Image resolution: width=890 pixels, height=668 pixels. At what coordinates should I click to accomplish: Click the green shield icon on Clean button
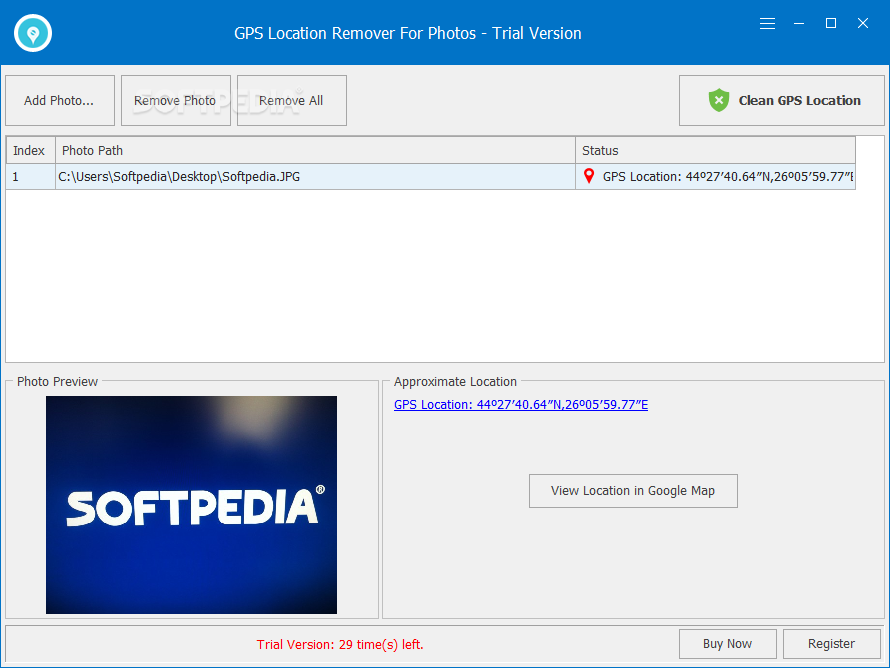pyautogui.click(x=719, y=100)
